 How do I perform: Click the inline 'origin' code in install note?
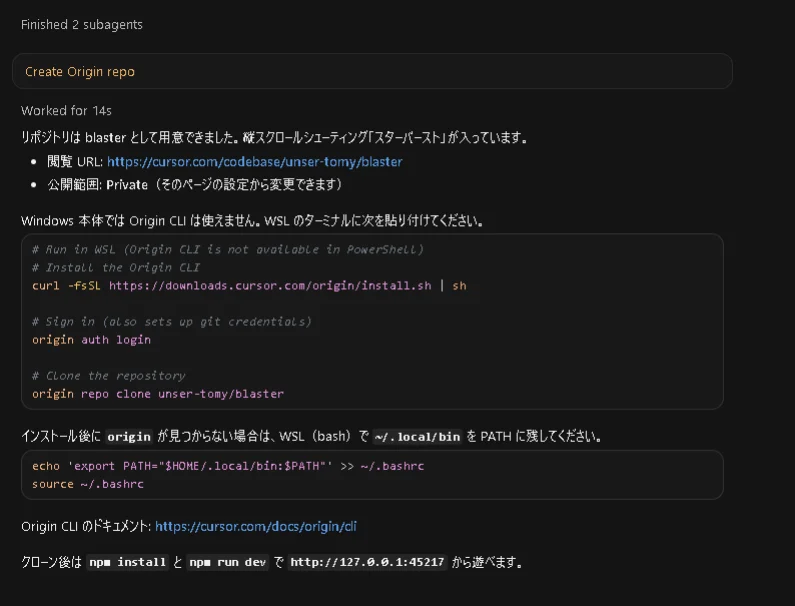tap(129, 437)
